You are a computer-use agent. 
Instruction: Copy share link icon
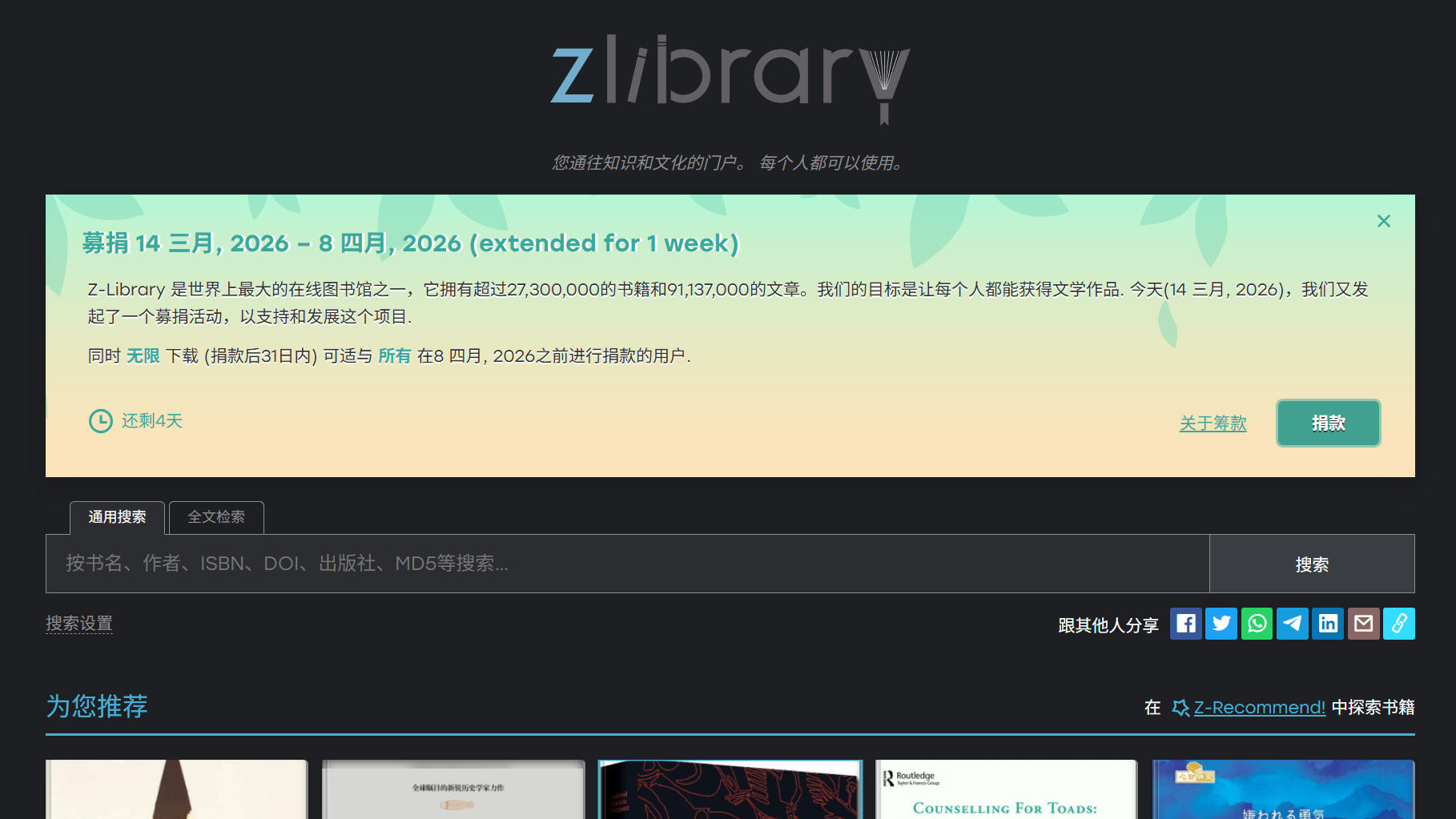1399,624
